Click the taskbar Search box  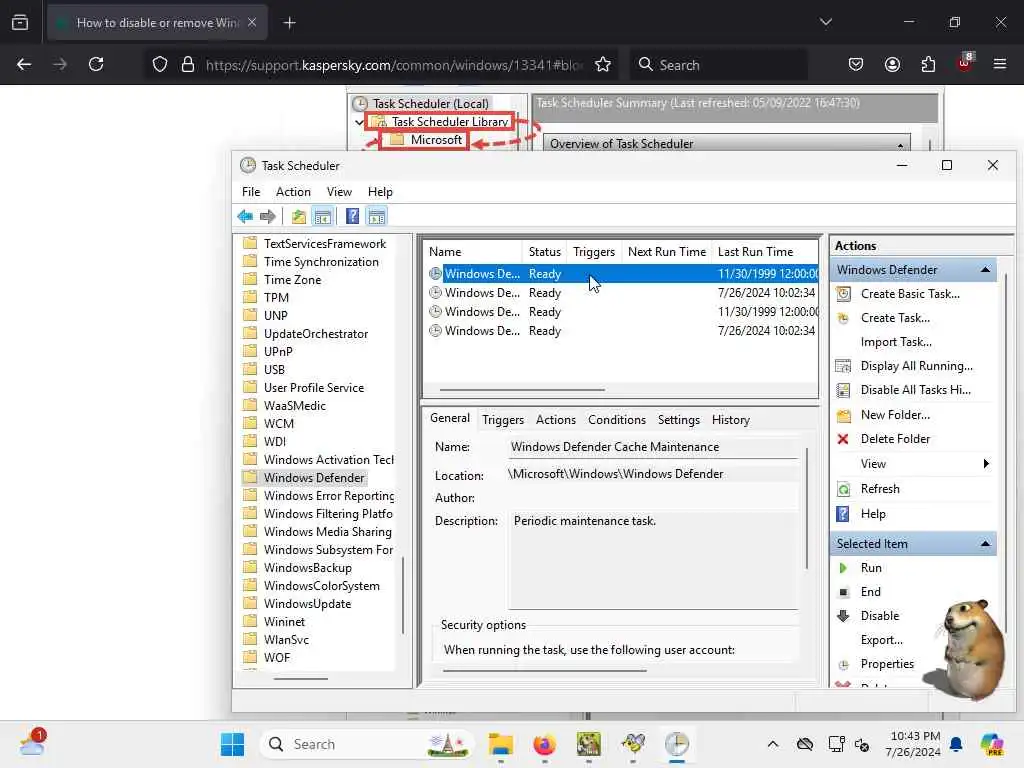pos(368,744)
